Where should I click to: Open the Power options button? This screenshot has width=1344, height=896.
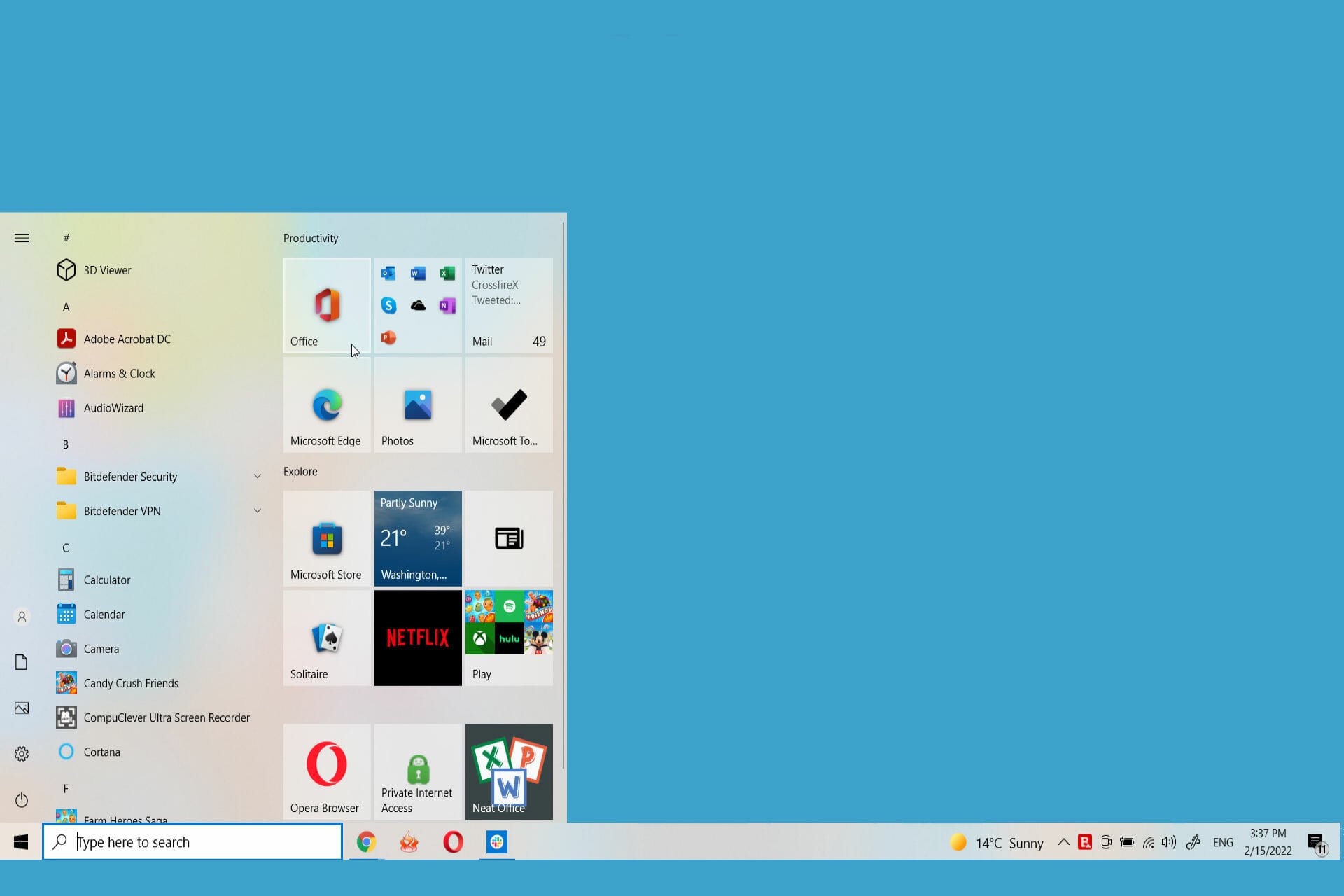tap(22, 799)
